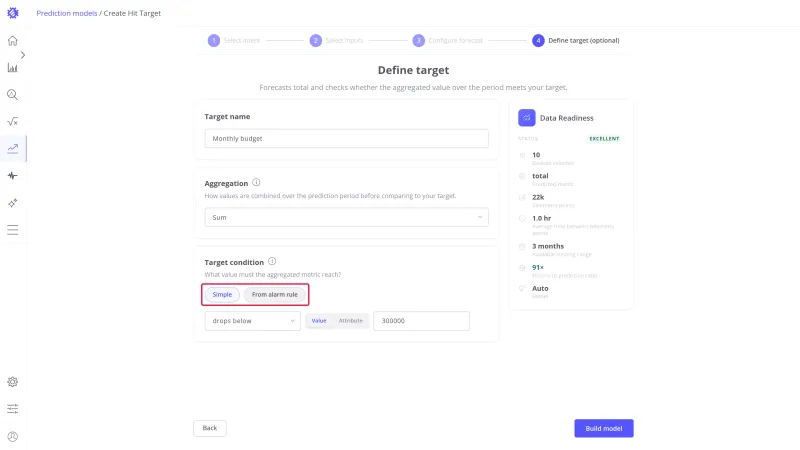Show Aggregation info tooltip icon
This screenshot has width=800, height=450.
[256, 183]
